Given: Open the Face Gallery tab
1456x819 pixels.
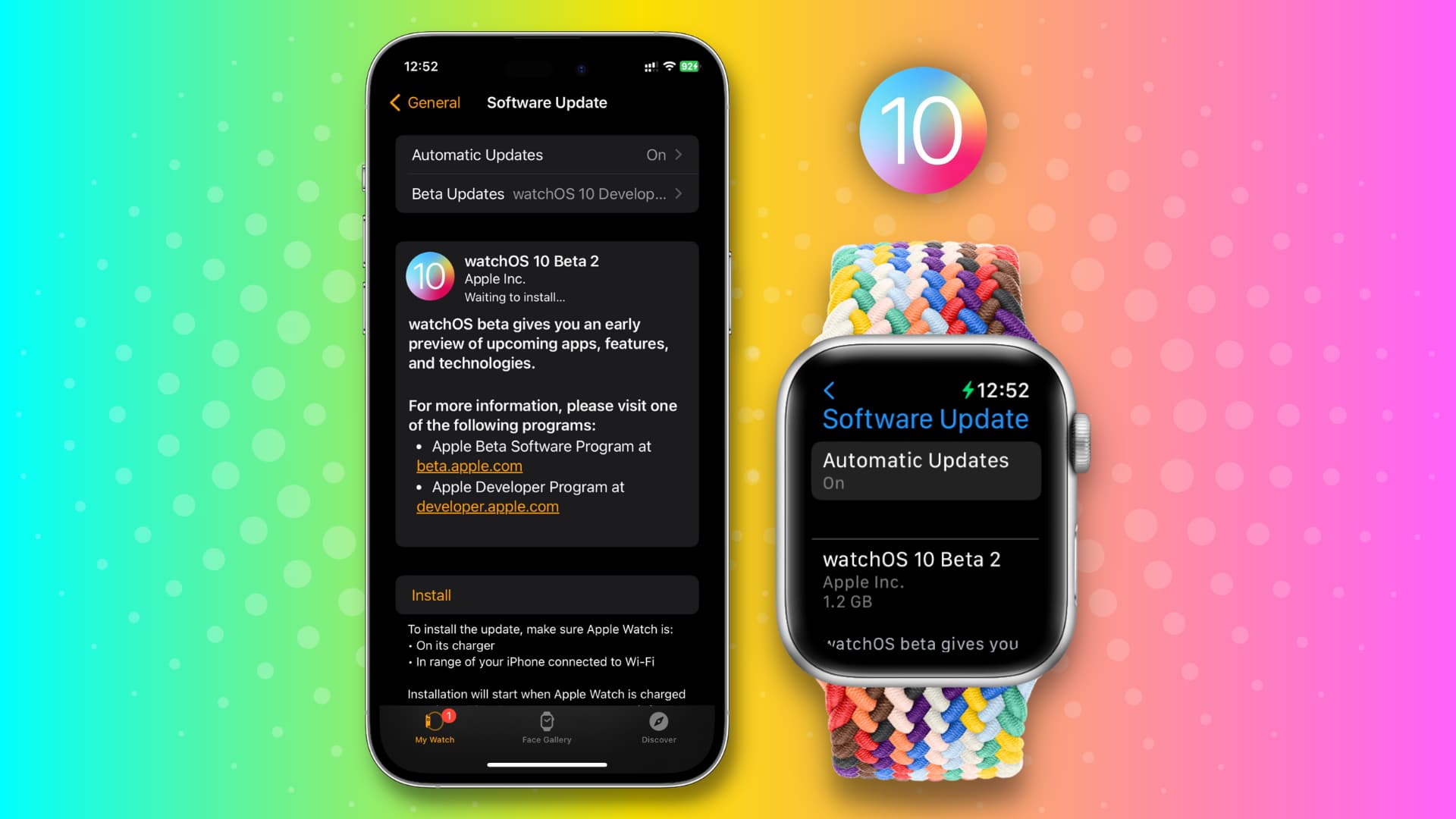Looking at the screenshot, I should [545, 726].
